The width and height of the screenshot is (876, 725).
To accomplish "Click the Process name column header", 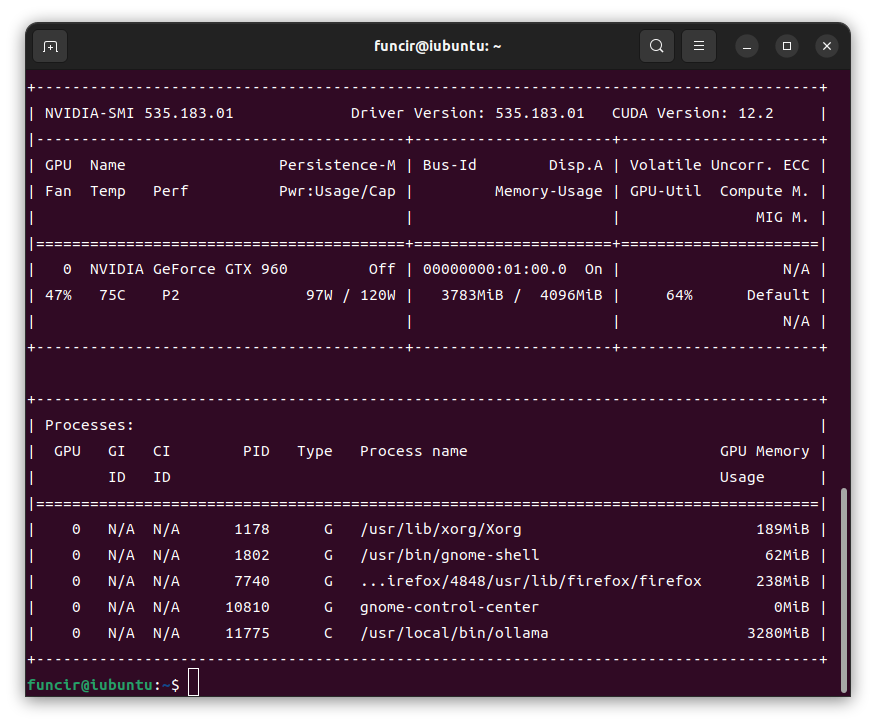I will click(413, 451).
